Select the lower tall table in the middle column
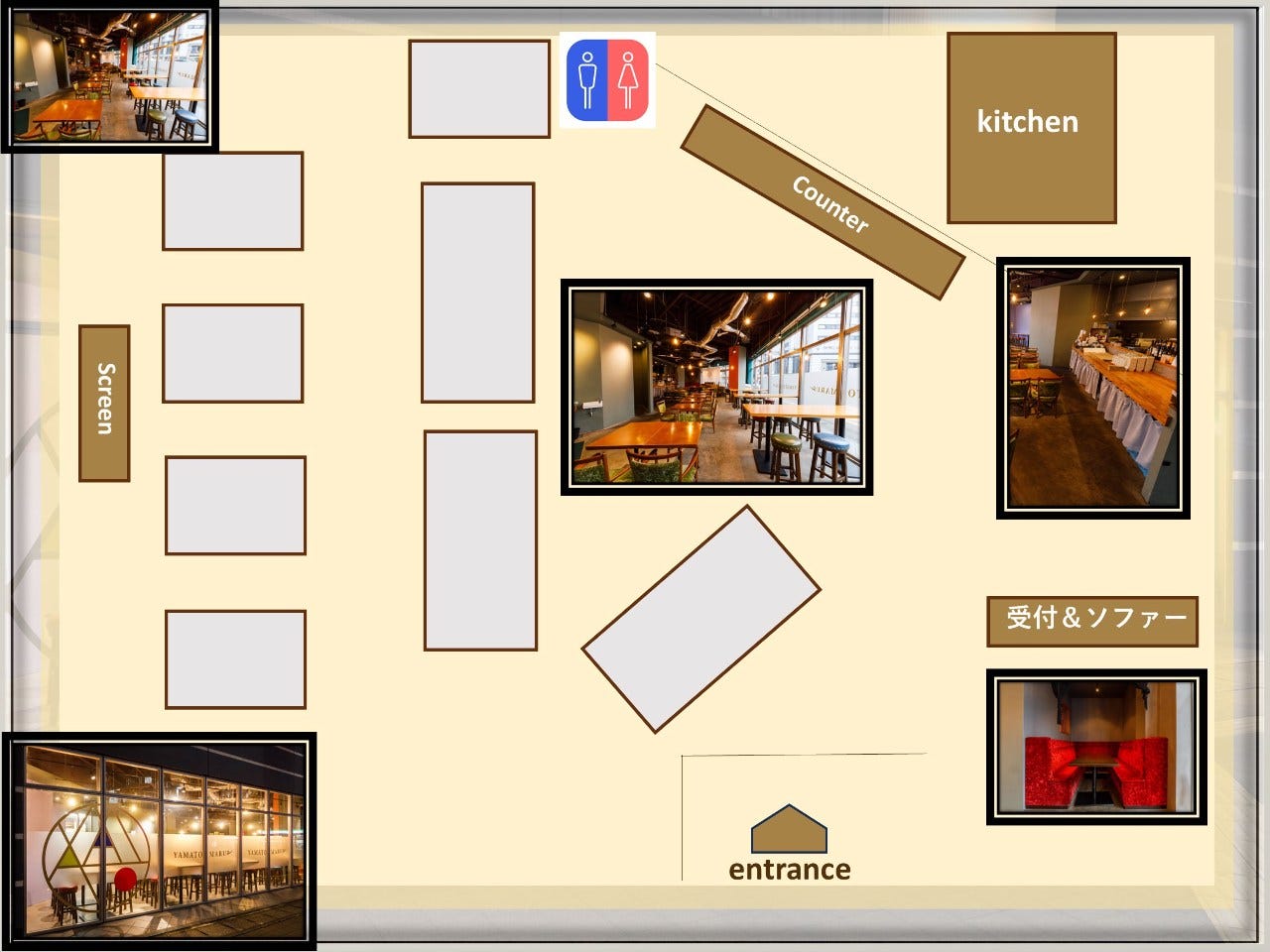This screenshot has height=952, width=1270. 480,540
